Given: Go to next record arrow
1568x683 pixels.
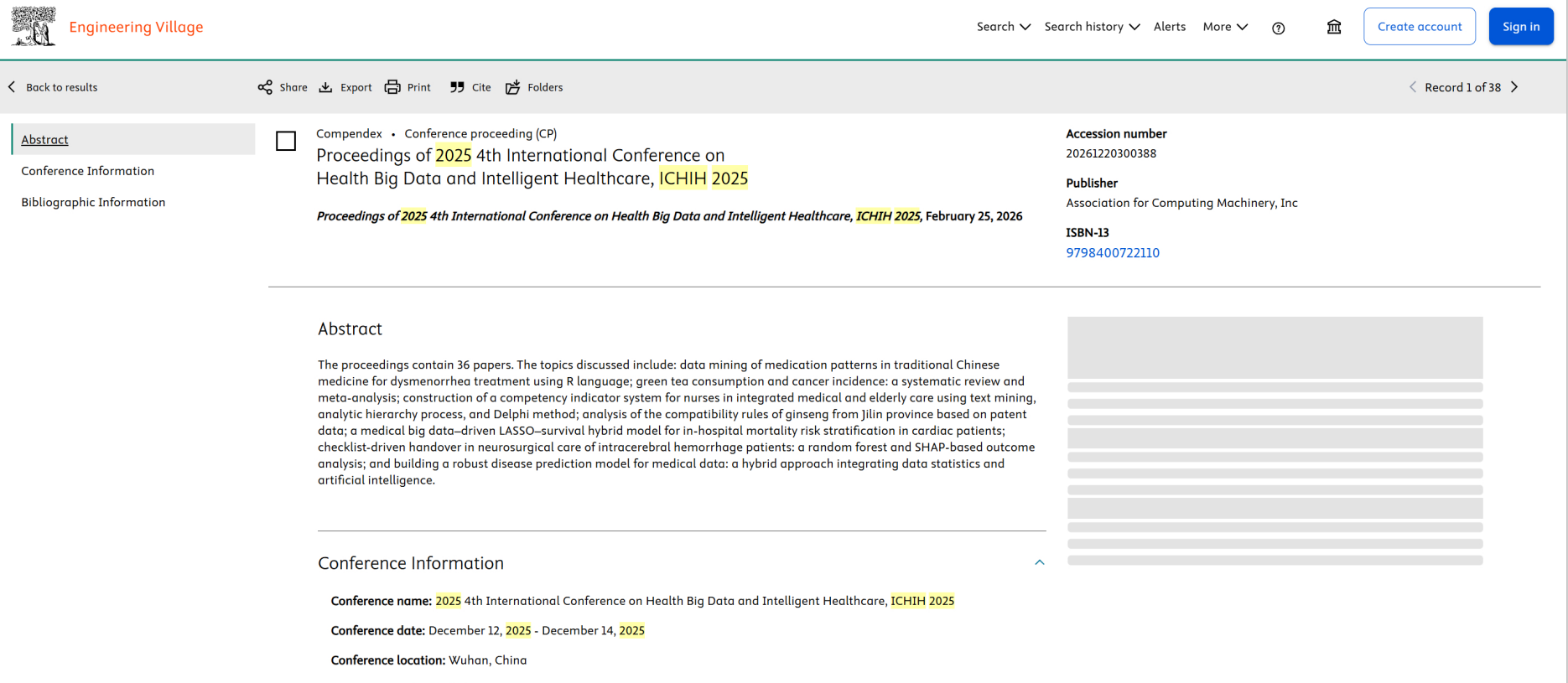Looking at the screenshot, I should pos(1514,87).
